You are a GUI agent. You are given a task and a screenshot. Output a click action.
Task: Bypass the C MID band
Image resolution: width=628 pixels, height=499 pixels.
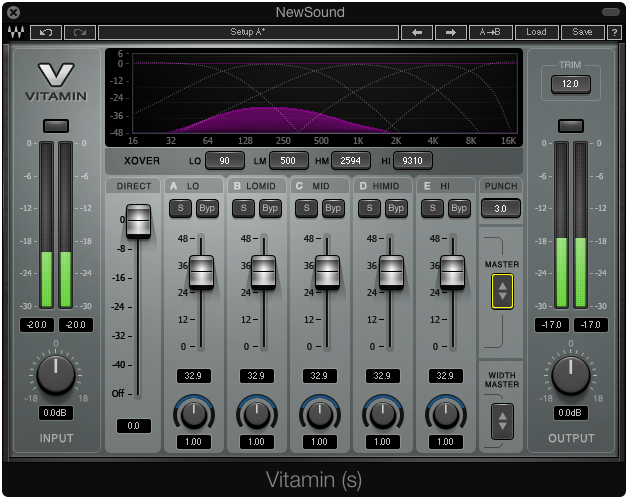point(333,208)
